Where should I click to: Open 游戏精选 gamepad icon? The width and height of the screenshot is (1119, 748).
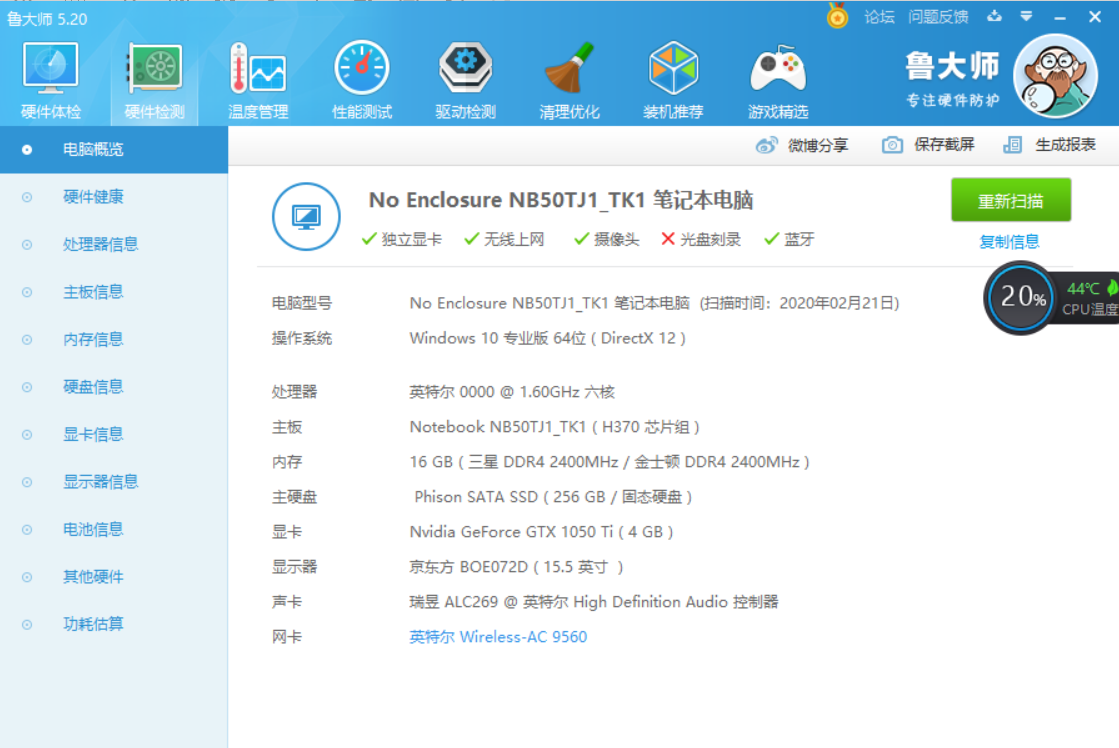pyautogui.click(x=777, y=80)
